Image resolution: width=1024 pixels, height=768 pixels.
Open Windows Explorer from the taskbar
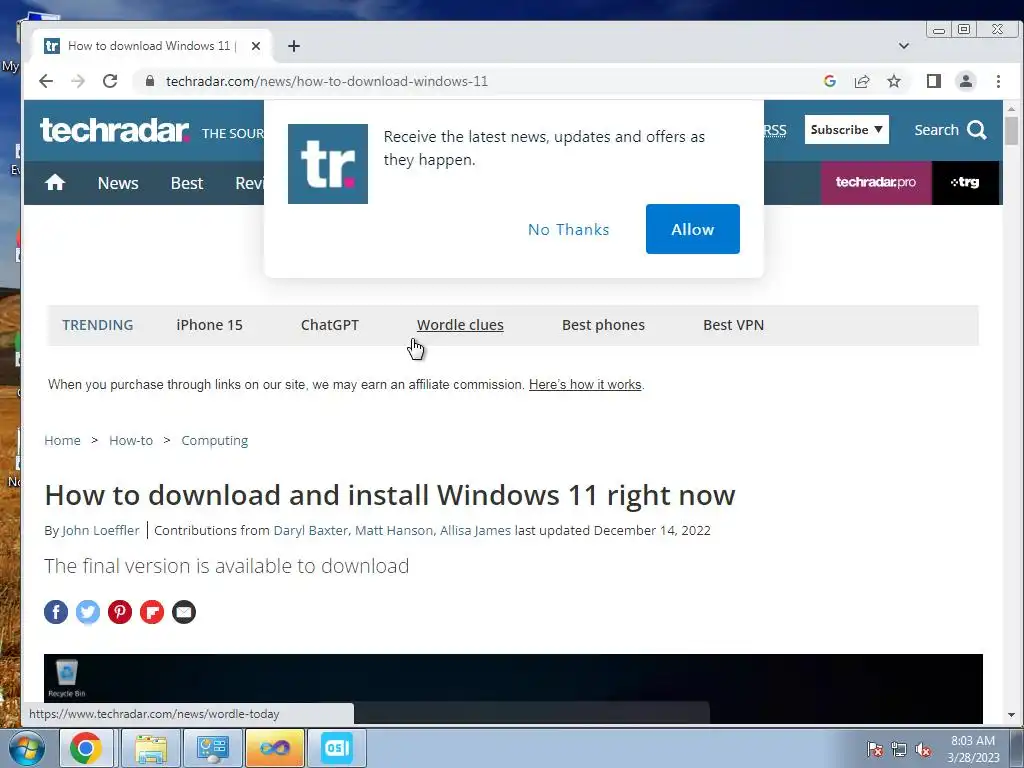[151, 748]
